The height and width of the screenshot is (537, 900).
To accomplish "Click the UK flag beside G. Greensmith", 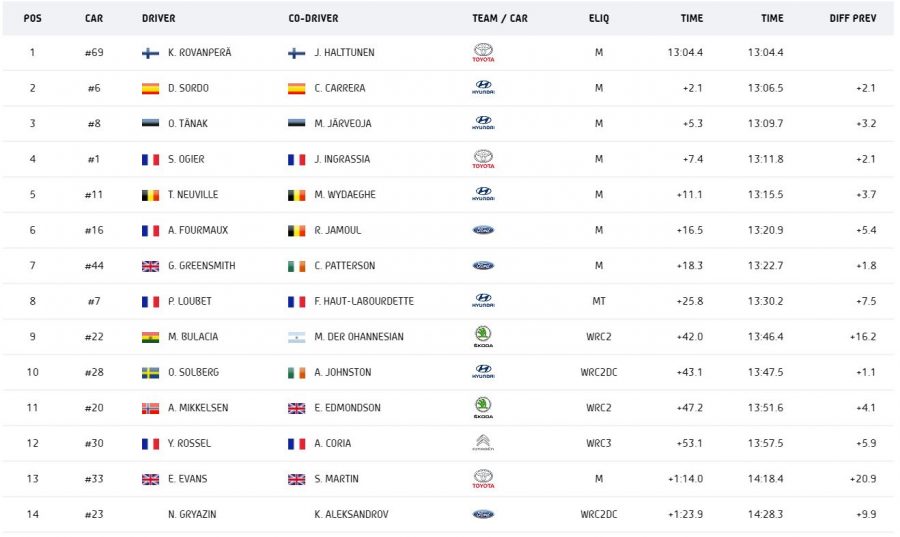I will click(x=151, y=266).
